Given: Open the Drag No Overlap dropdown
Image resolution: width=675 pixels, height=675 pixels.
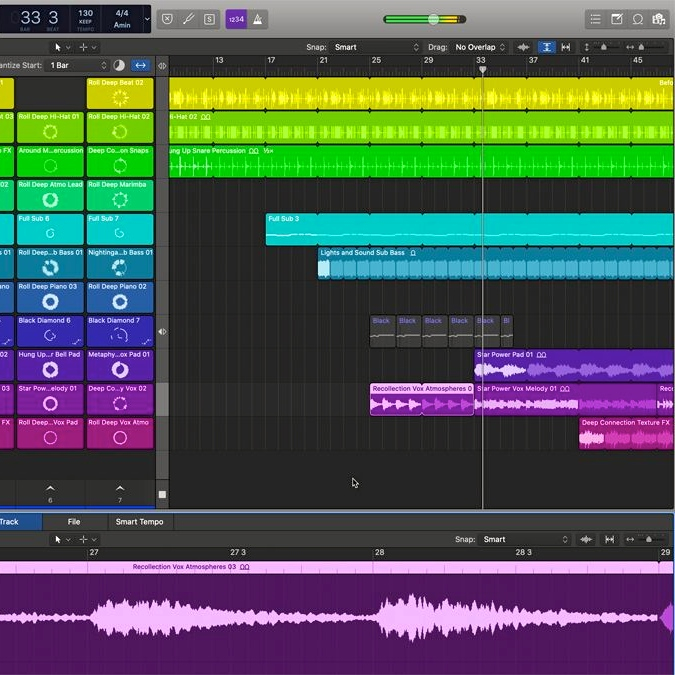Looking at the screenshot, I should coord(480,47).
